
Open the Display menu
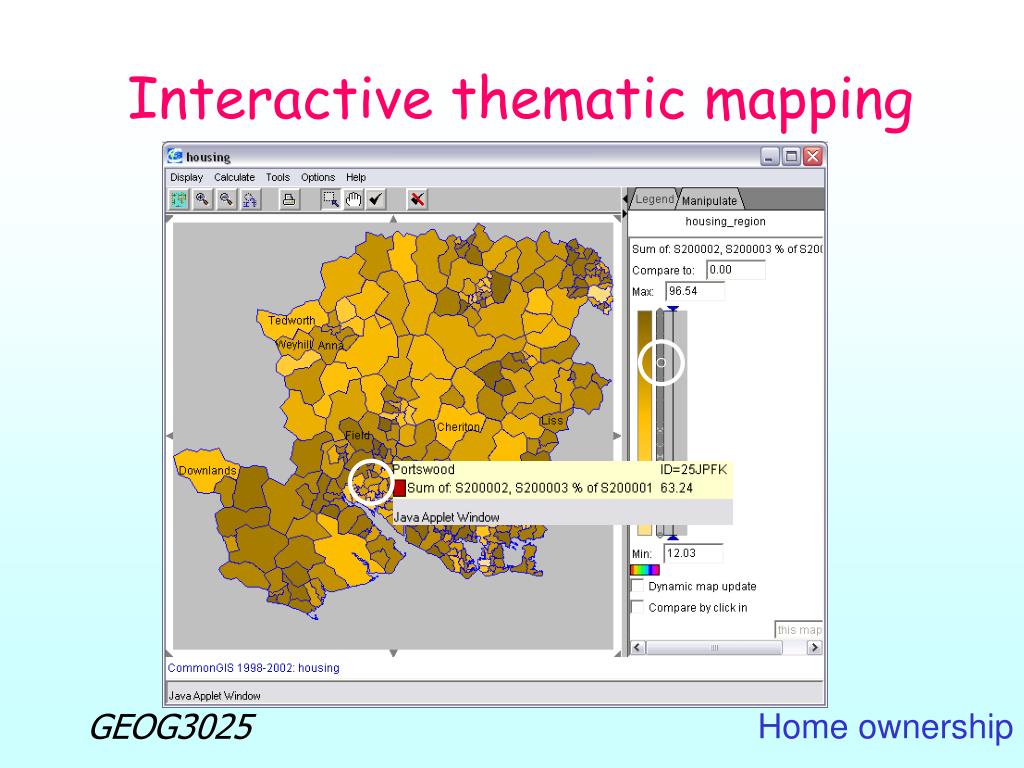pos(186,177)
